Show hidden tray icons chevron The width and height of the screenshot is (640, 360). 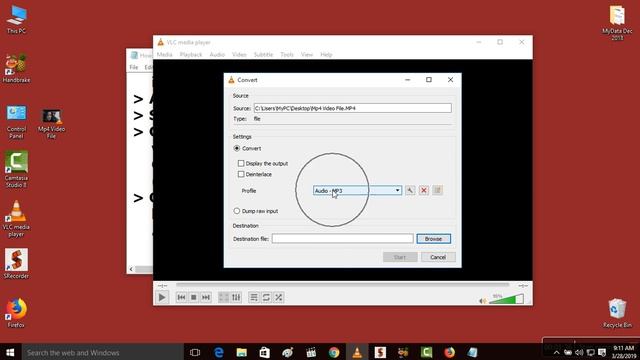pos(556,353)
